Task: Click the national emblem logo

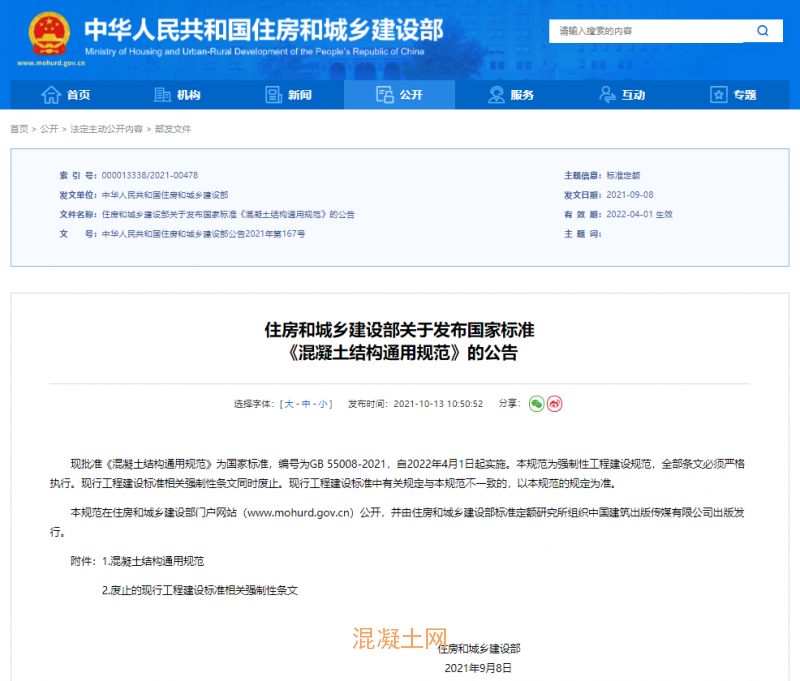Action: (49, 34)
